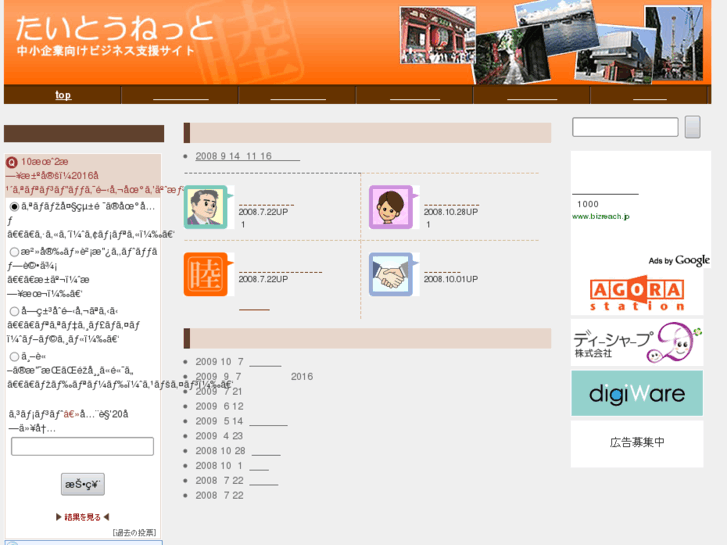Click the 2009 4 23 entry text
This screenshot has height=545, width=727.
point(219,436)
